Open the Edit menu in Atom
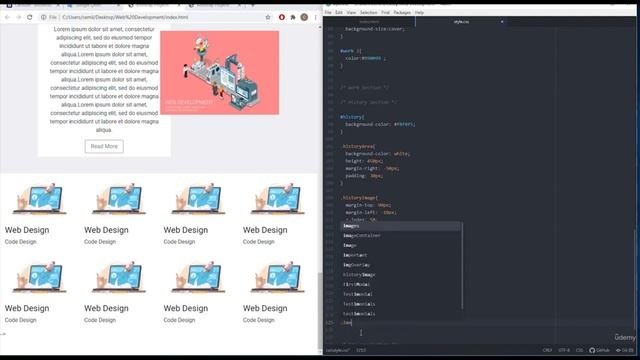640x360 pixels. point(339,13)
